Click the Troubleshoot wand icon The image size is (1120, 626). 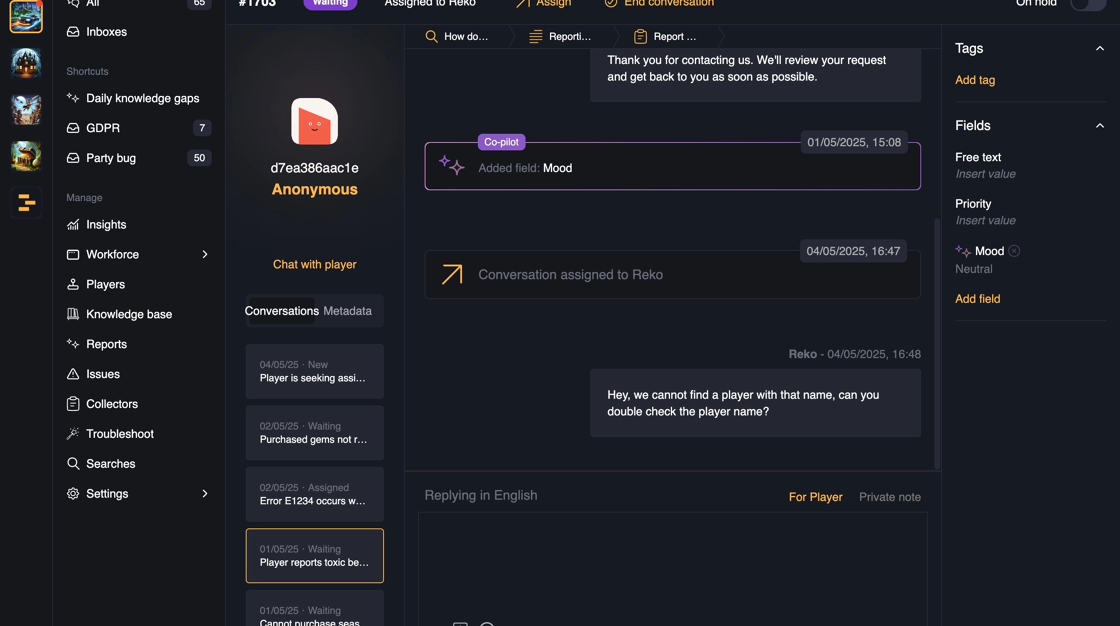[x=73, y=434]
